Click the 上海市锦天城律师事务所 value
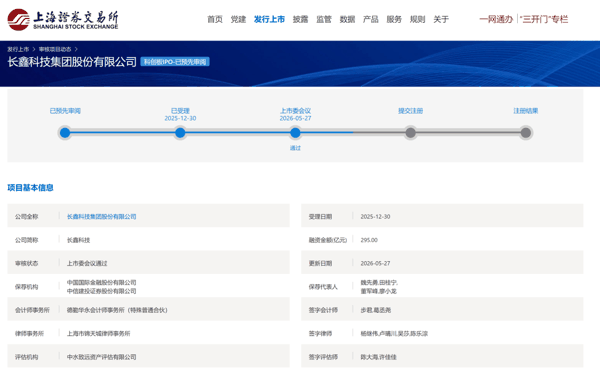 (98, 334)
